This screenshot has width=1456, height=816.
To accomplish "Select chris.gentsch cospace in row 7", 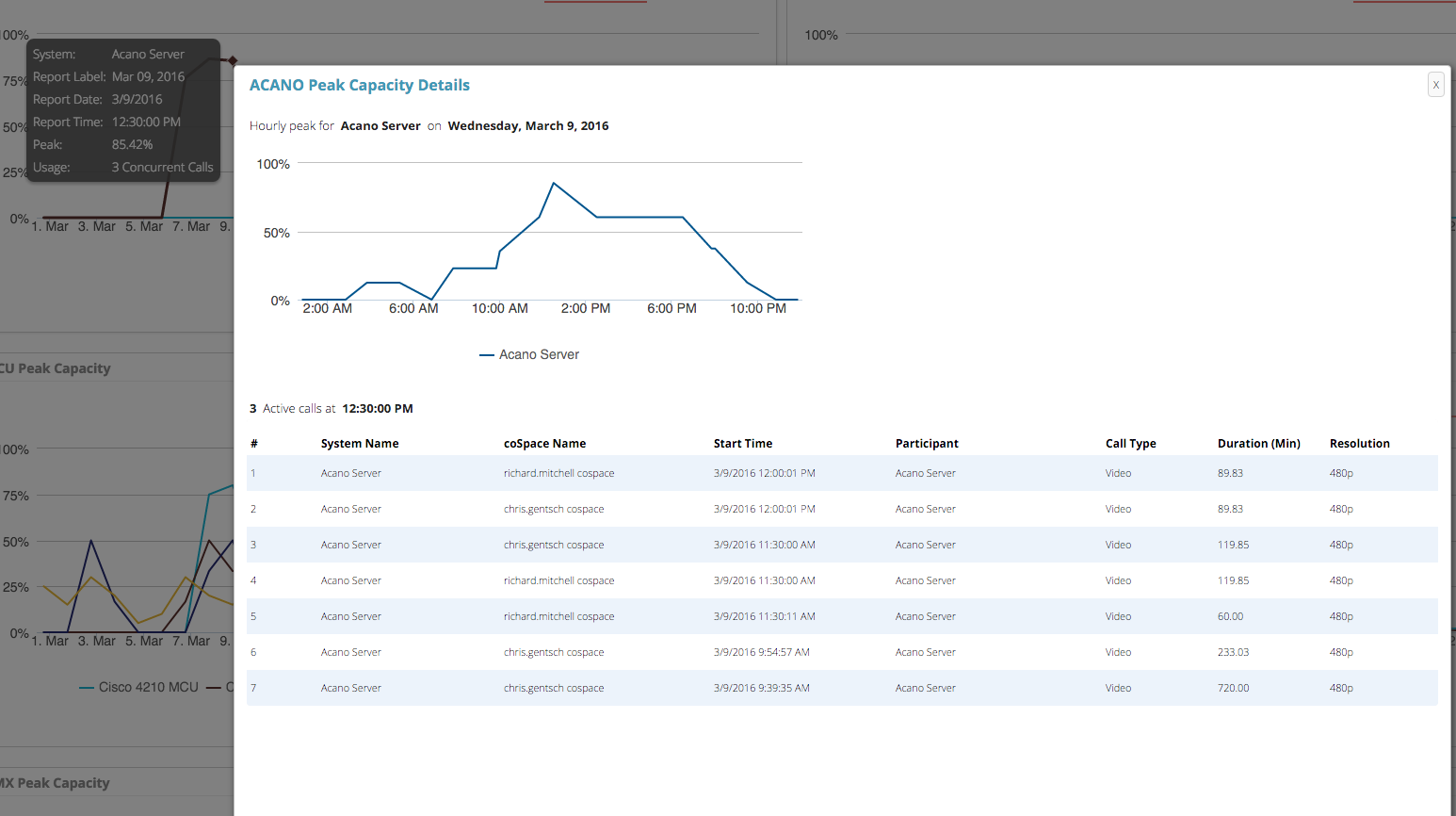I will [554, 688].
